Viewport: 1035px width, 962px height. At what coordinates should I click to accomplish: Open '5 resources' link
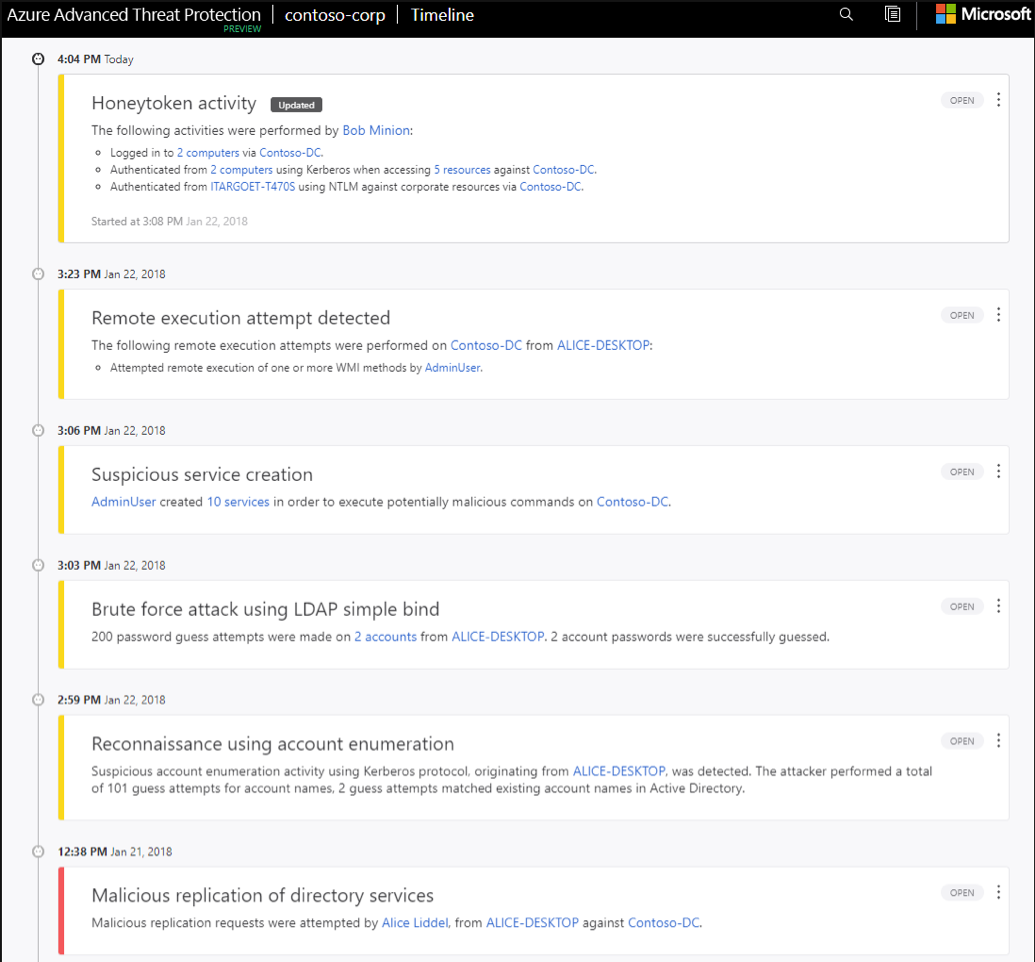462,170
